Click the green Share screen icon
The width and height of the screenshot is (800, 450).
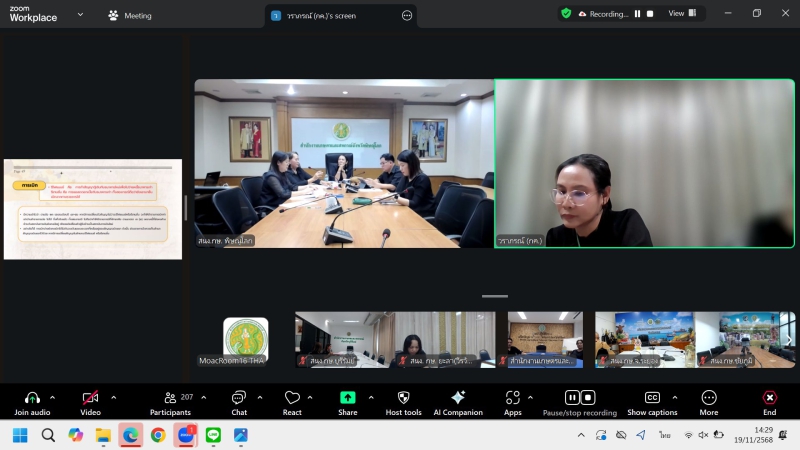tap(347, 398)
